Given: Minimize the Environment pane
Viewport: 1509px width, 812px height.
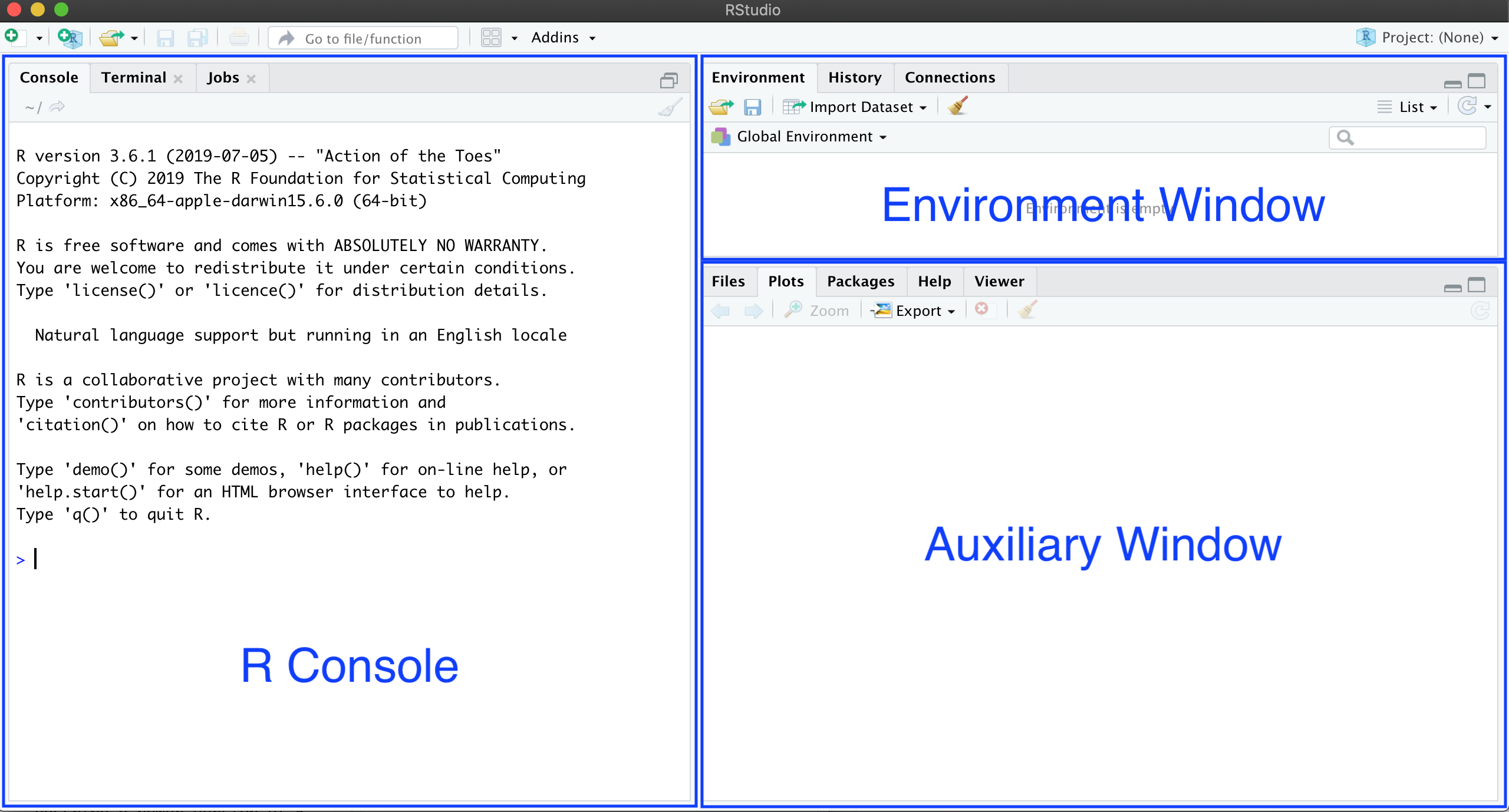Looking at the screenshot, I should tap(1452, 83).
